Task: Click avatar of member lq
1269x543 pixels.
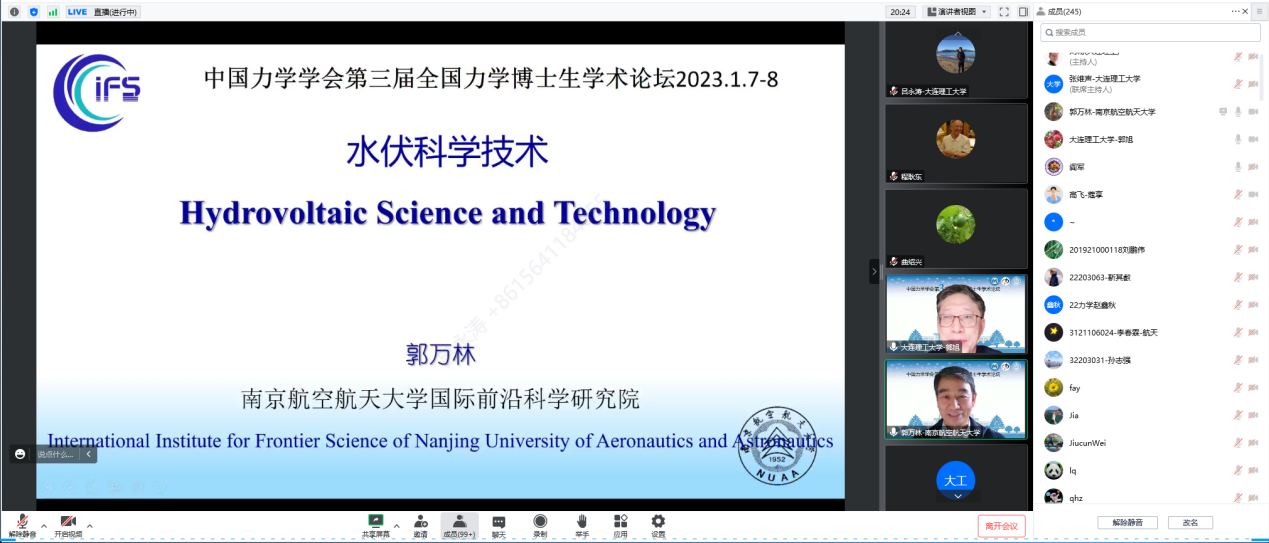Action: pyautogui.click(x=1053, y=470)
